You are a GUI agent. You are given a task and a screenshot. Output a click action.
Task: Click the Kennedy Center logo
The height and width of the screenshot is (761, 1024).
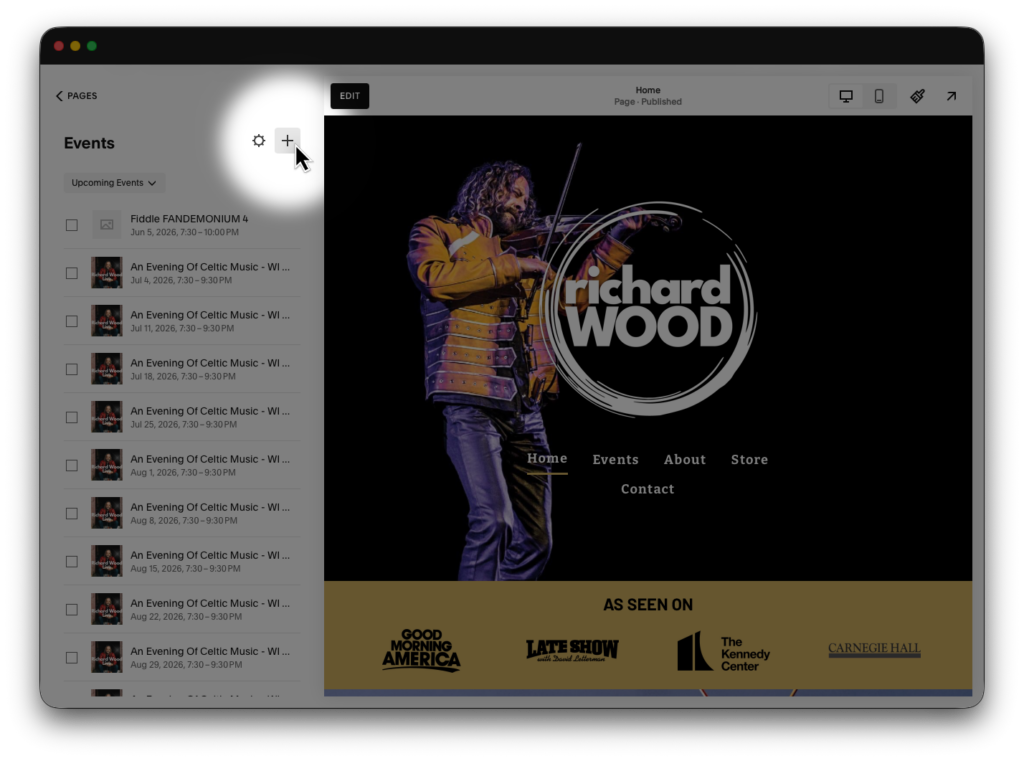(723, 652)
